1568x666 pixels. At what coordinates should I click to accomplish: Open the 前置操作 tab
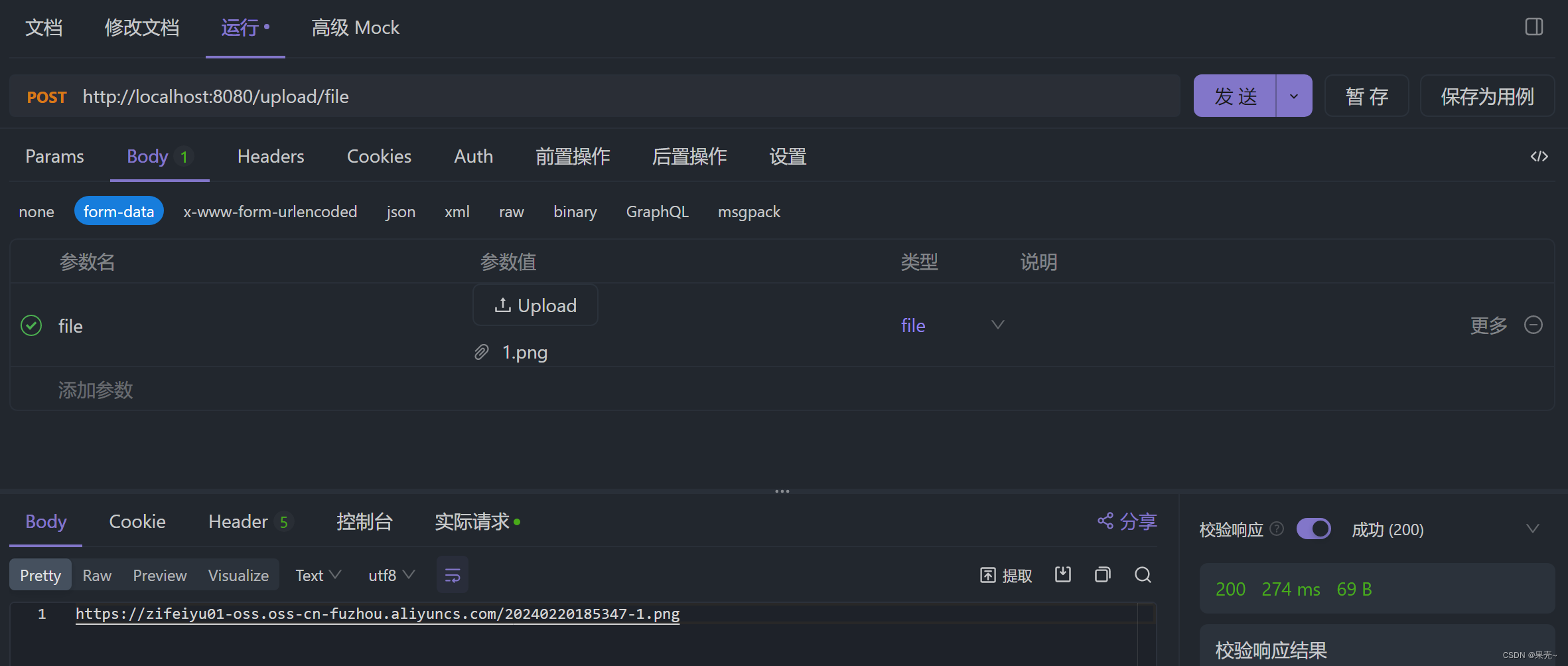(x=573, y=156)
